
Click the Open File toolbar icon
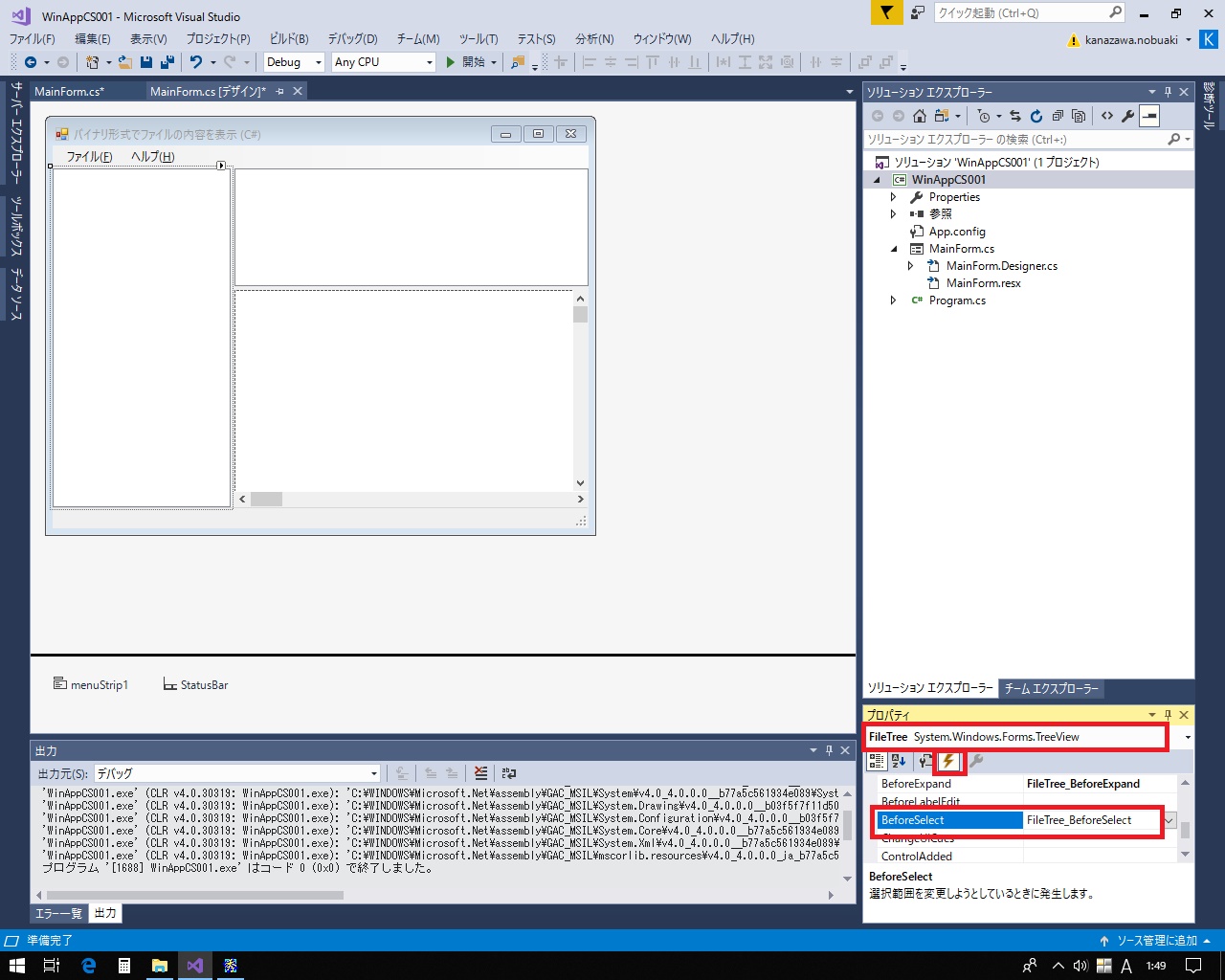point(124,62)
